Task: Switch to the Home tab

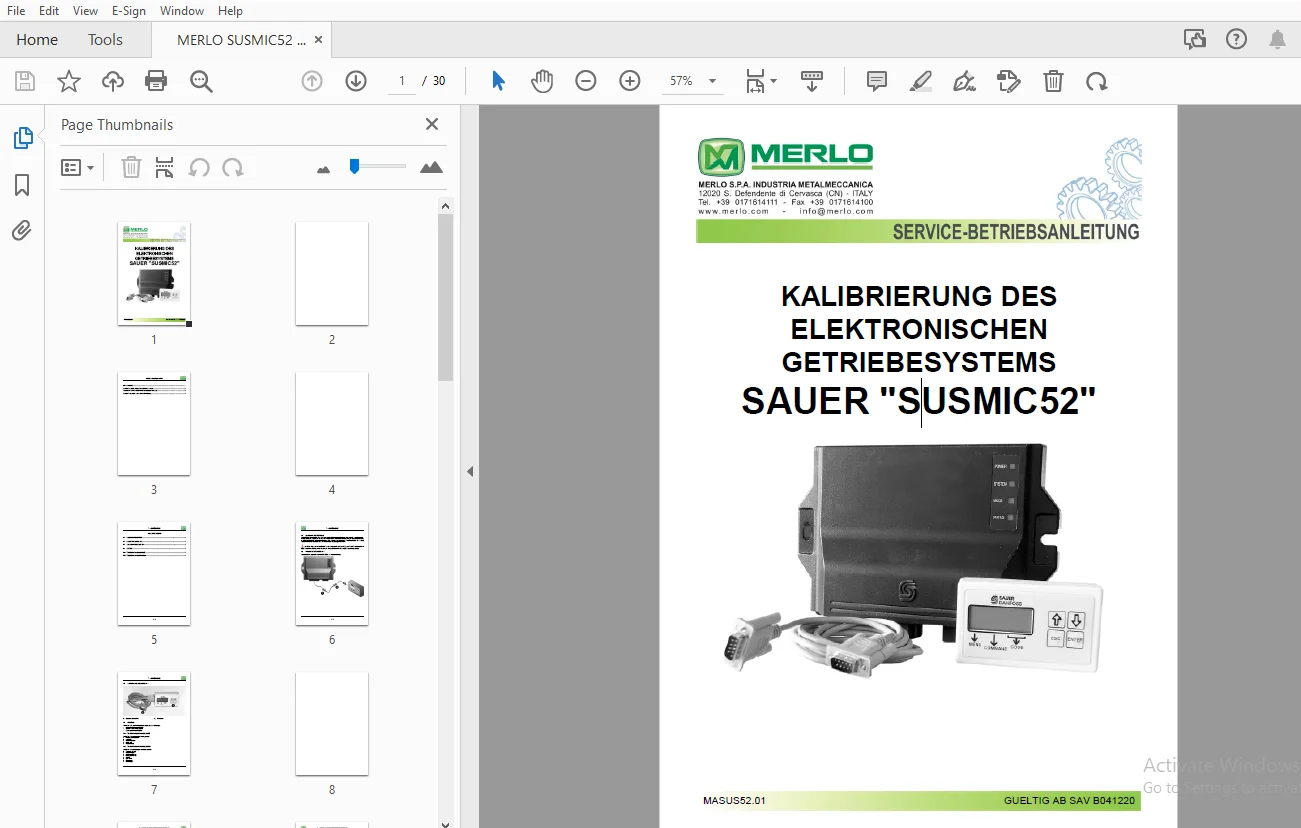Action: (37, 40)
